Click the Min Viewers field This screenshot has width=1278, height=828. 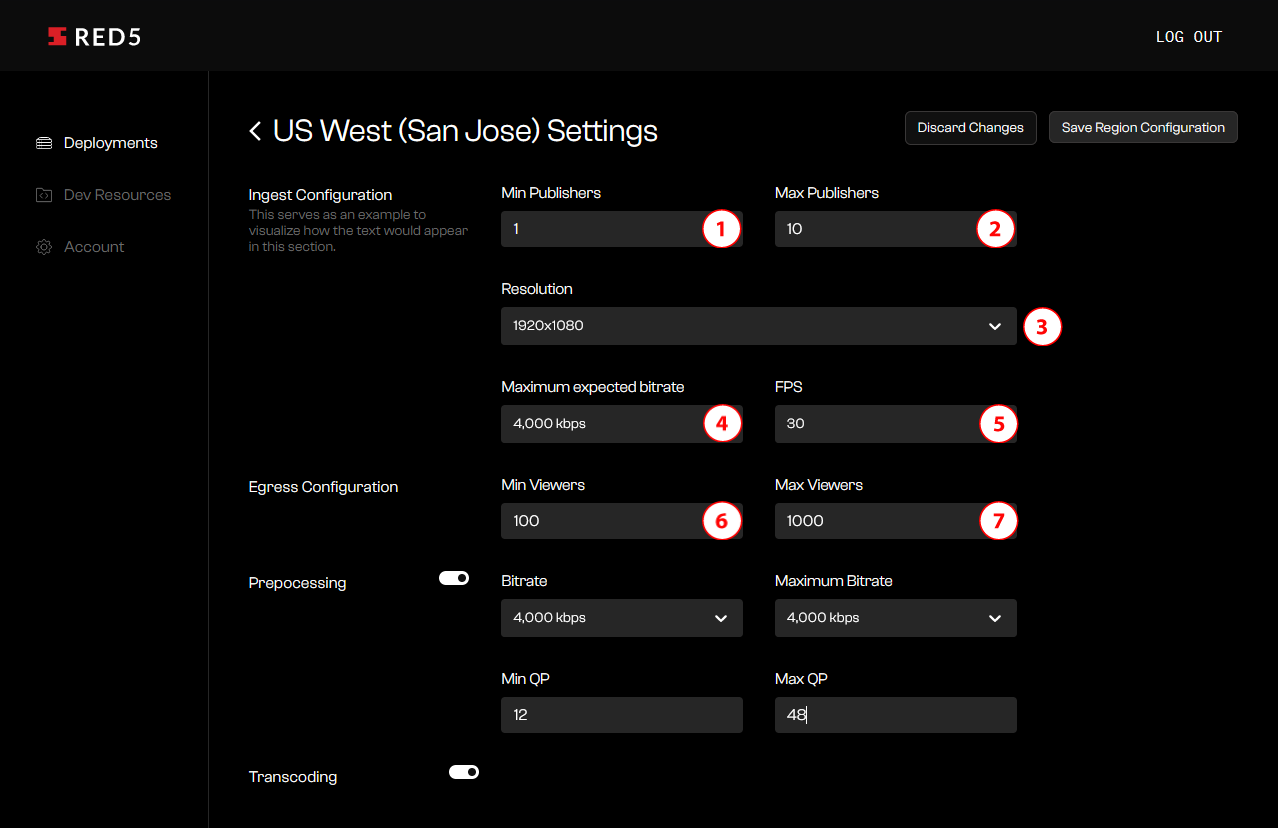[x=622, y=521]
